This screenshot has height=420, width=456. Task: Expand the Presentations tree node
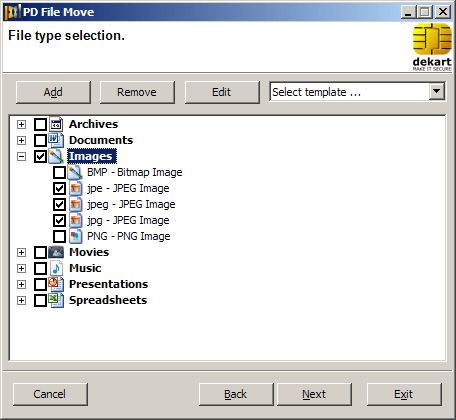(x=21, y=284)
